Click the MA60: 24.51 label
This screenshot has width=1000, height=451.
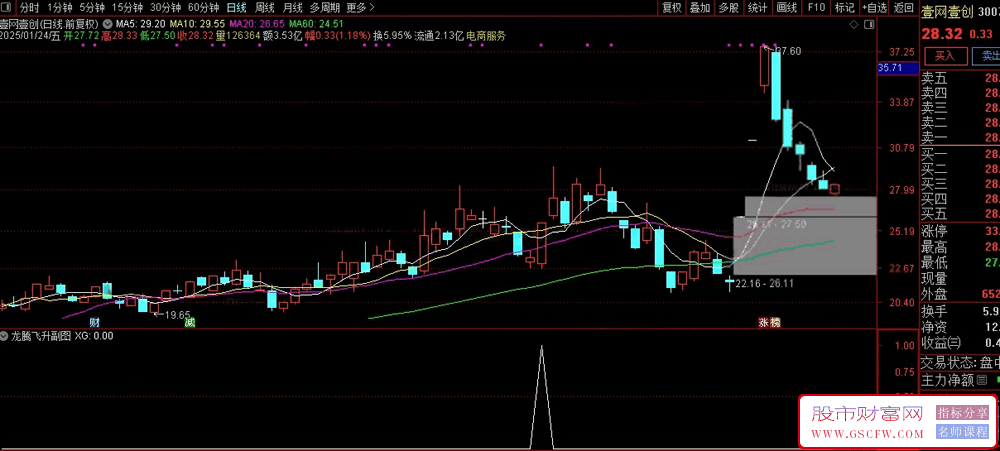[316, 24]
